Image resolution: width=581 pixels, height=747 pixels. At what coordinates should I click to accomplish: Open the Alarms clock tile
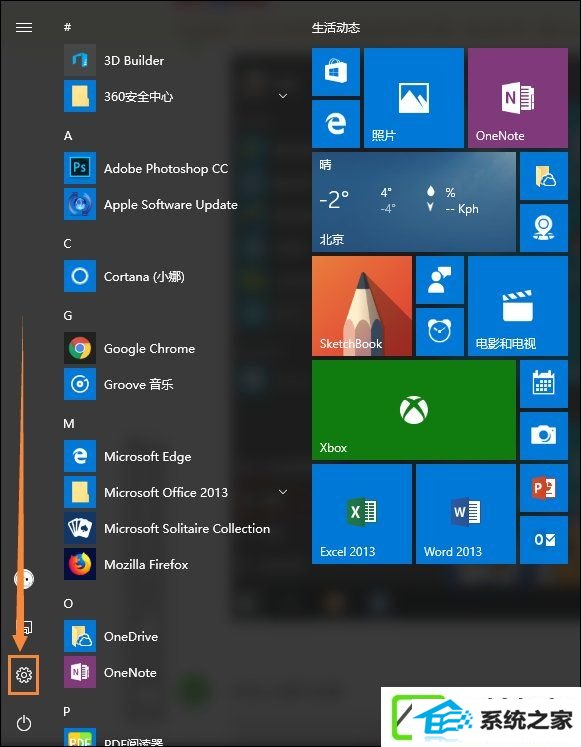tap(440, 332)
